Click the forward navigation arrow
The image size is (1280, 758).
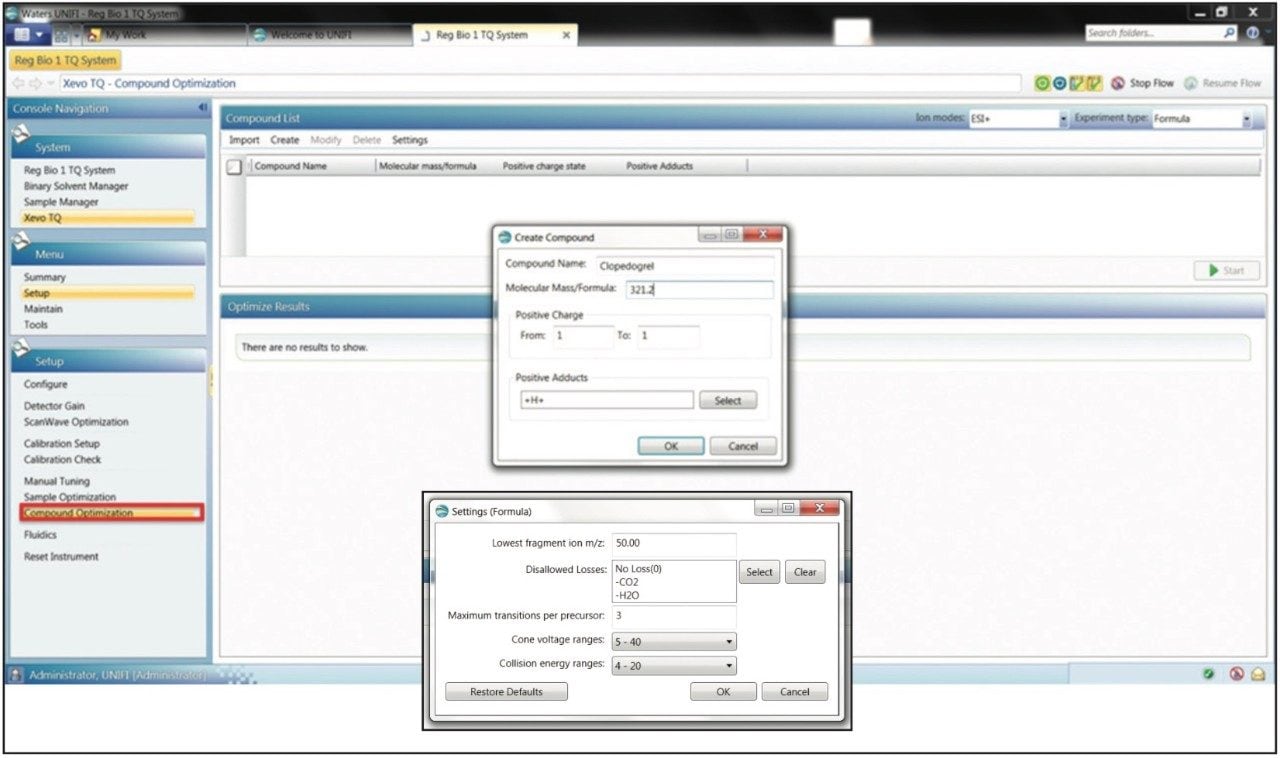point(36,84)
